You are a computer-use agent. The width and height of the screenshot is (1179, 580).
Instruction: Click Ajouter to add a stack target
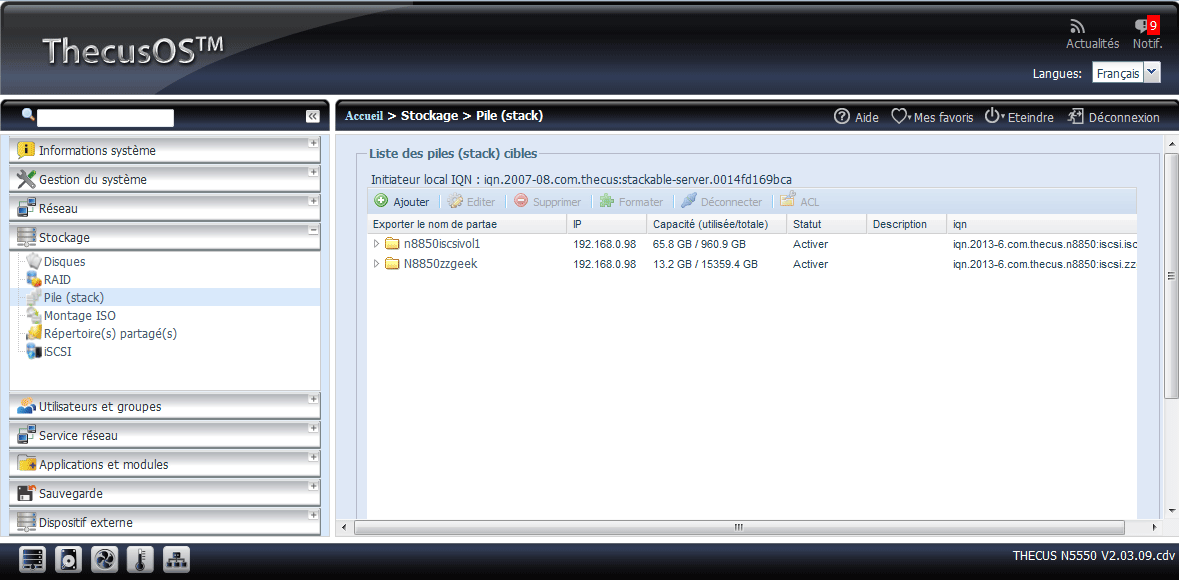[402, 202]
